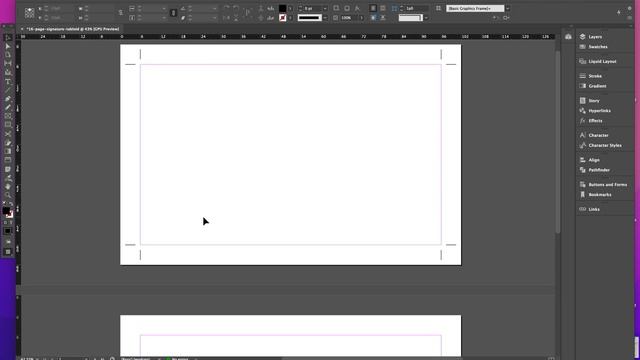Open the Character Styles panel
The height and width of the screenshot is (360, 640).
pos(605,145)
